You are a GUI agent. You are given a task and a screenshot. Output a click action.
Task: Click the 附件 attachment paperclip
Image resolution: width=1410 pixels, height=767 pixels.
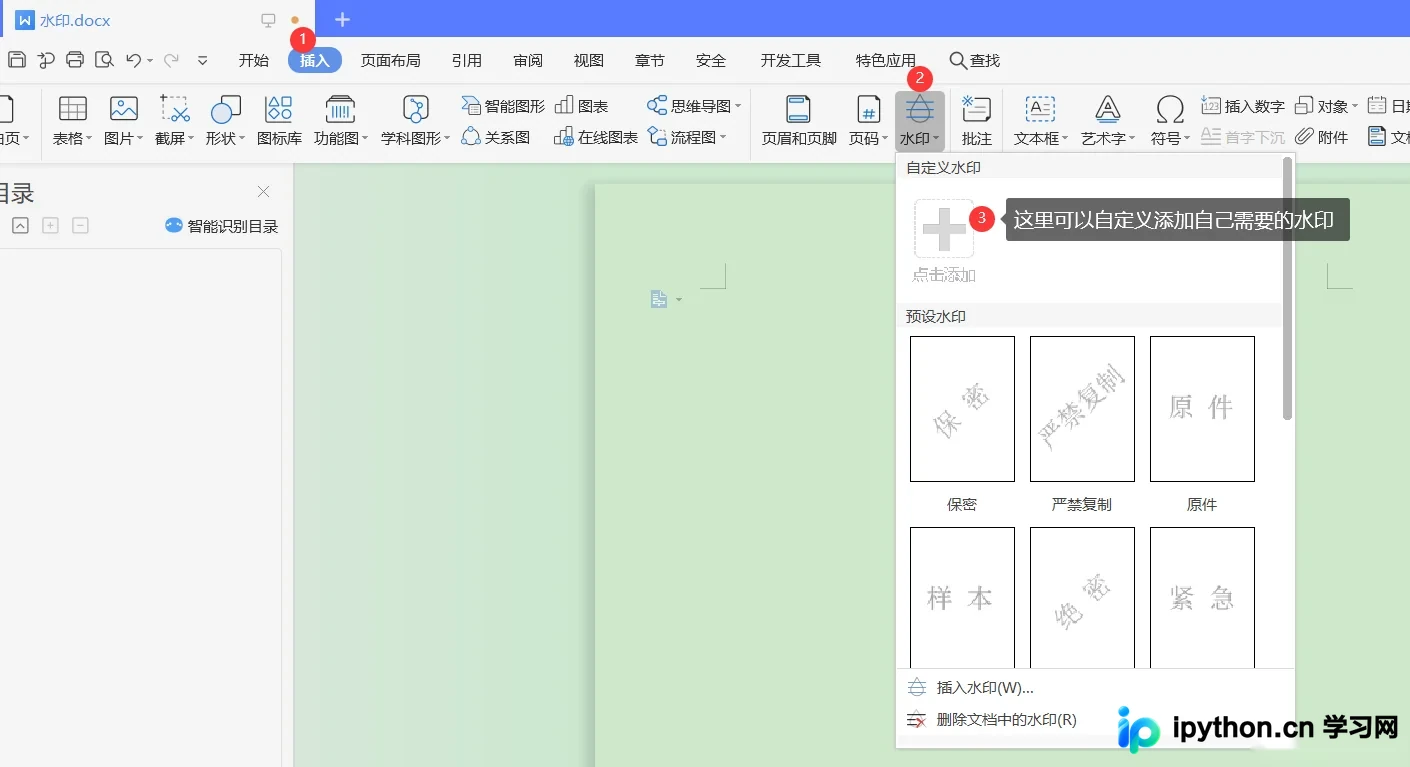tap(1321, 137)
